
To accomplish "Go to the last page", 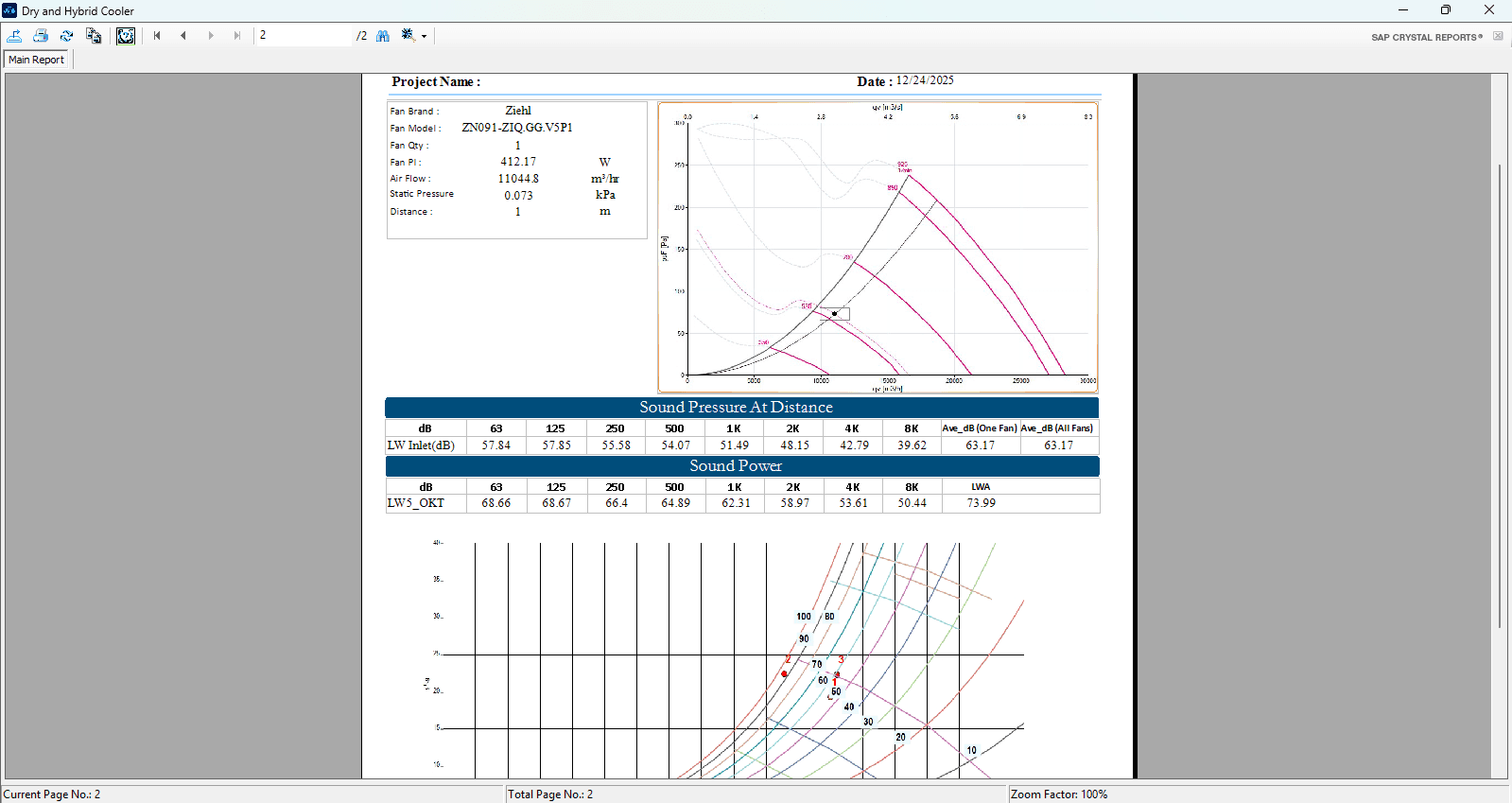I will (x=237, y=36).
